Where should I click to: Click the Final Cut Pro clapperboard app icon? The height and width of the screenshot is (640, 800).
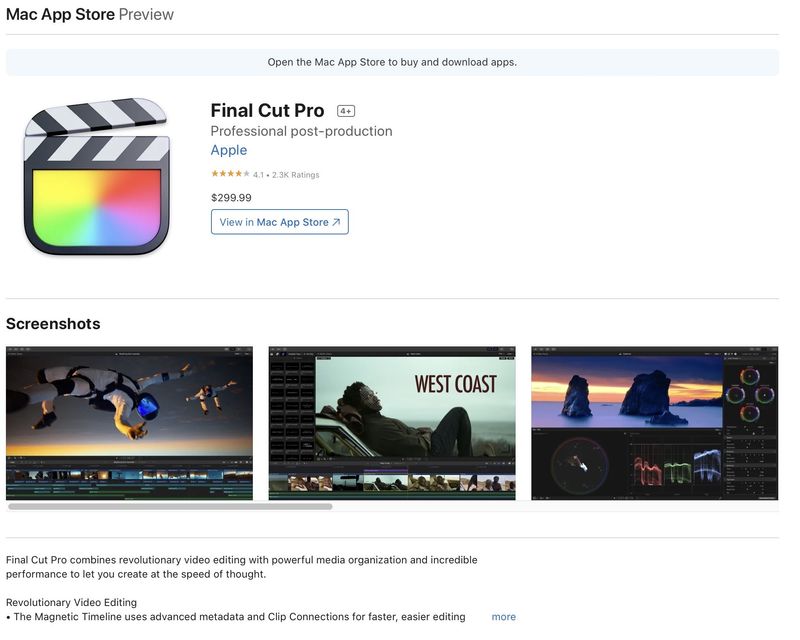pos(97,177)
